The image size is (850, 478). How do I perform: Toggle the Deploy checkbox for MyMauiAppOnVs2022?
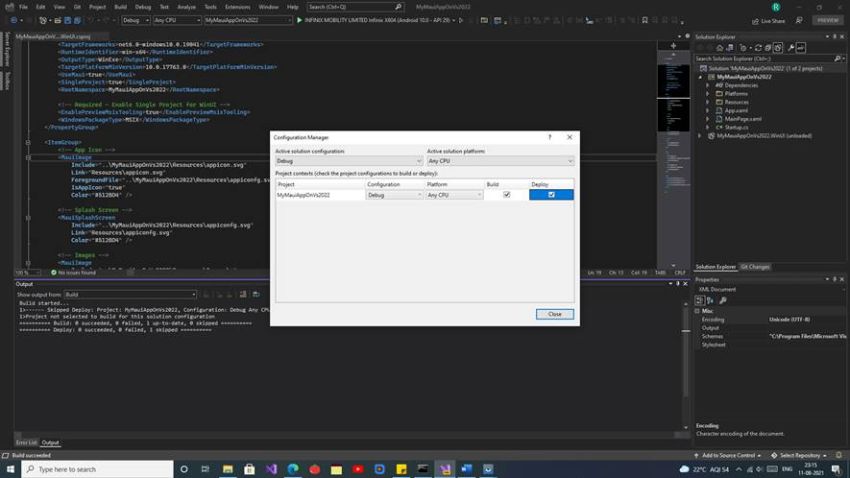pos(551,195)
